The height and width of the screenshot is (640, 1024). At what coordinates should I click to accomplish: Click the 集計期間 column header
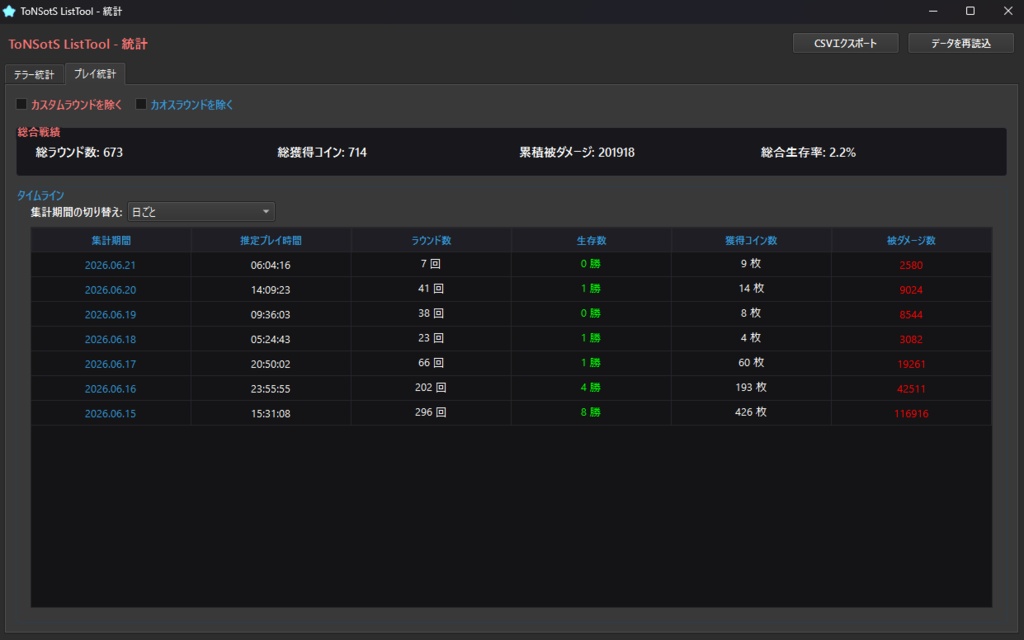pyautogui.click(x=111, y=240)
